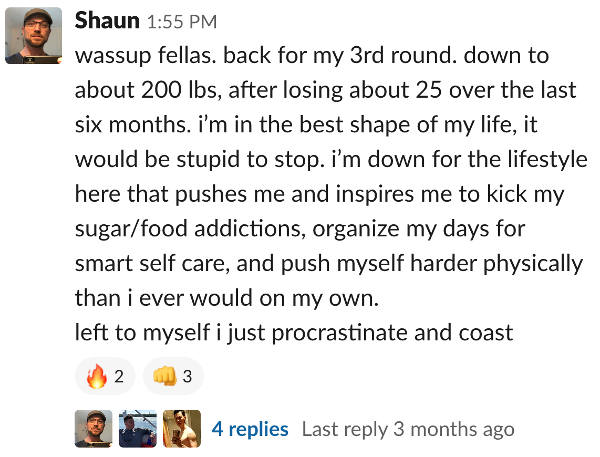Click the line 'would be stupid to stop'
The image size is (600, 457).
point(331,160)
